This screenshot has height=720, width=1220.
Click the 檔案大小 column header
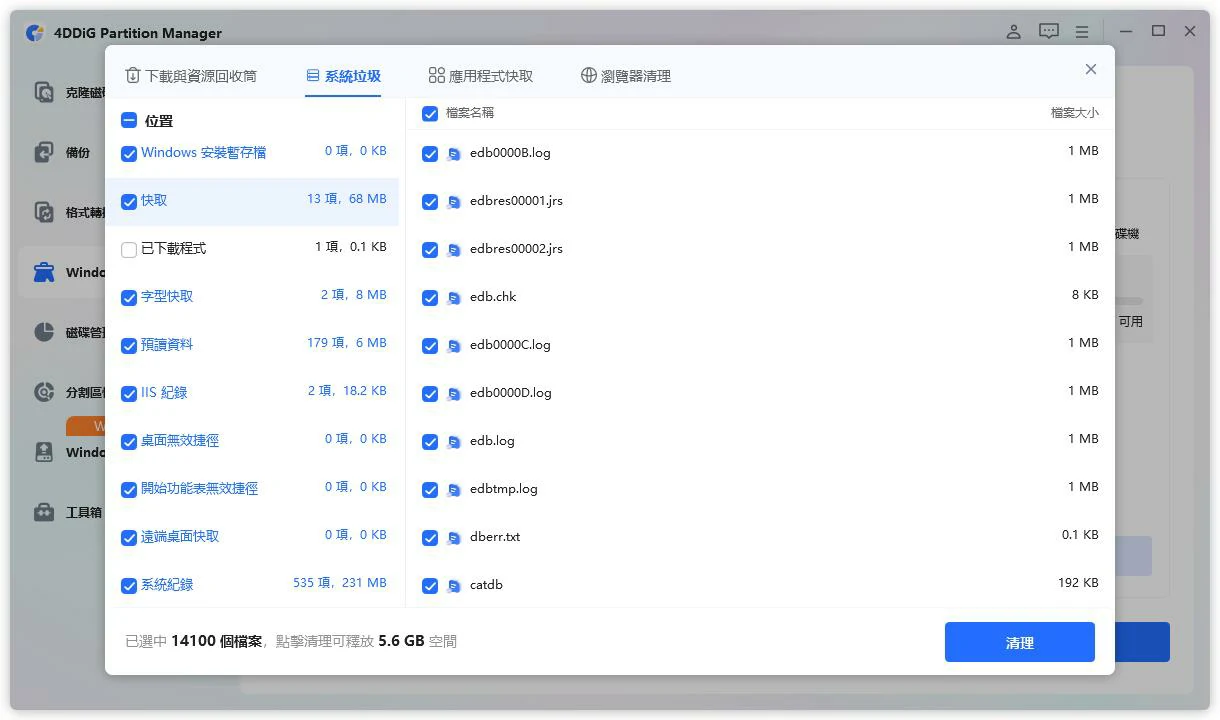tap(1075, 113)
